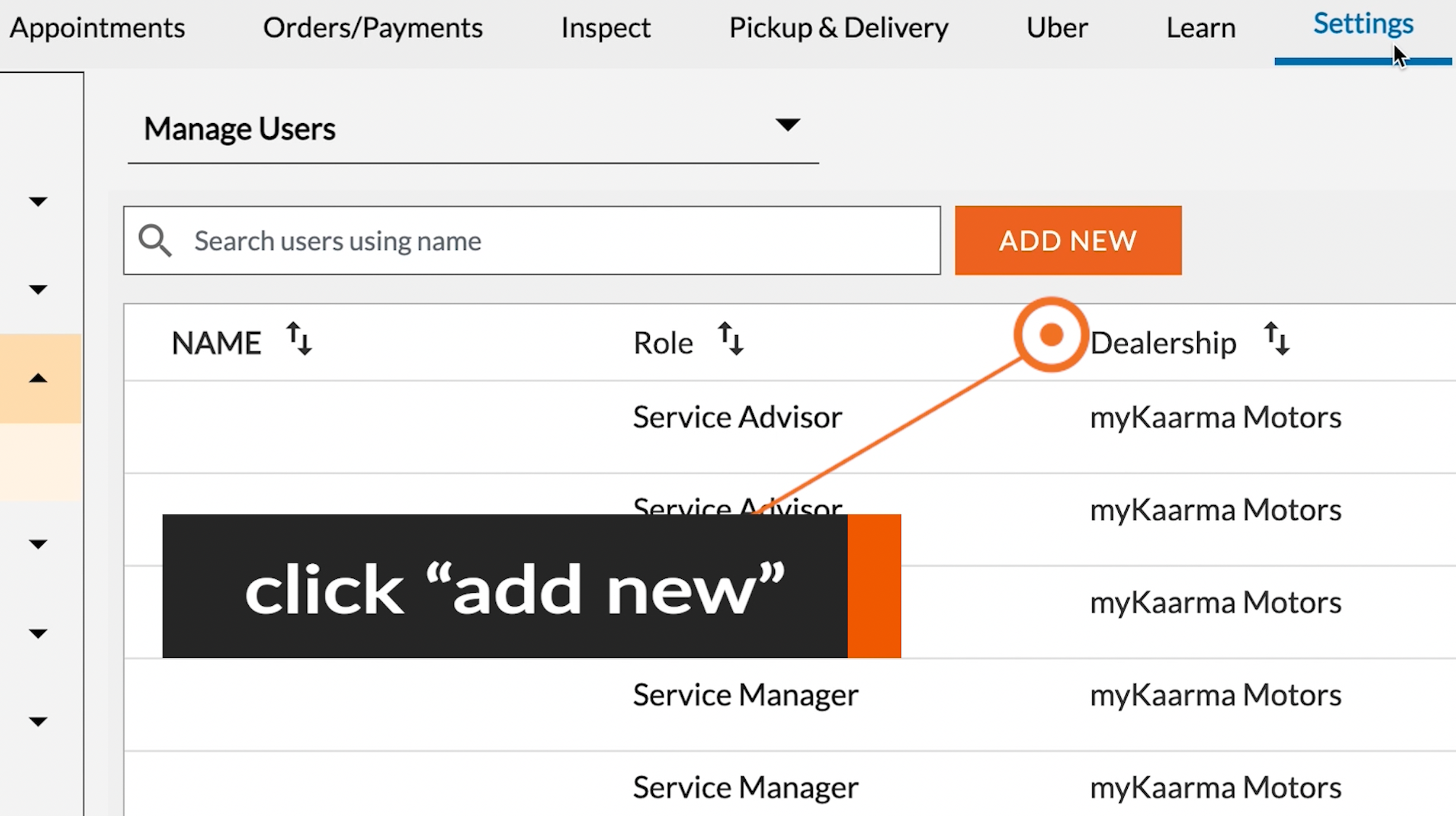Focus the Search users using name field
Screen dimensions: 1456x816
[x=532, y=240]
